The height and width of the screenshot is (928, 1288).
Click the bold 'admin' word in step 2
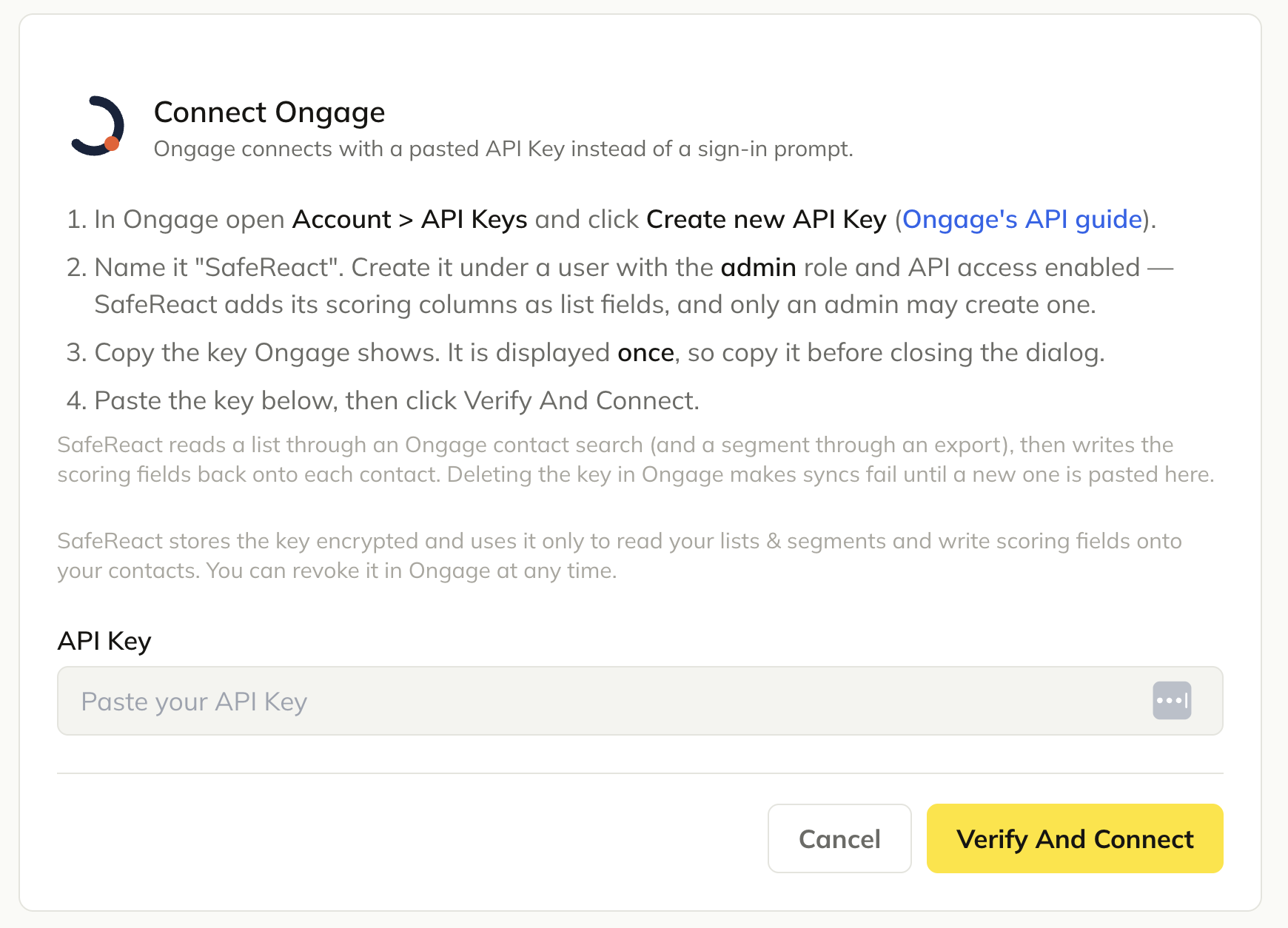coord(758,267)
